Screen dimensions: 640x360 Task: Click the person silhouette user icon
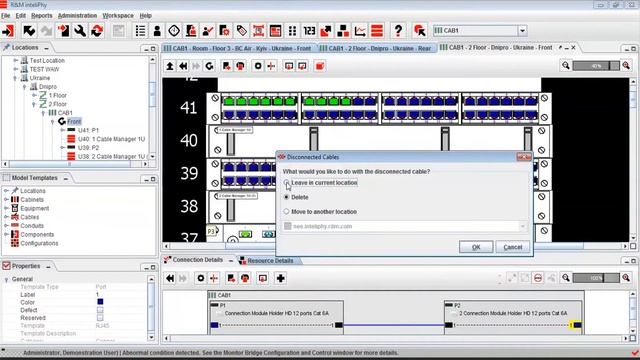coord(157,31)
